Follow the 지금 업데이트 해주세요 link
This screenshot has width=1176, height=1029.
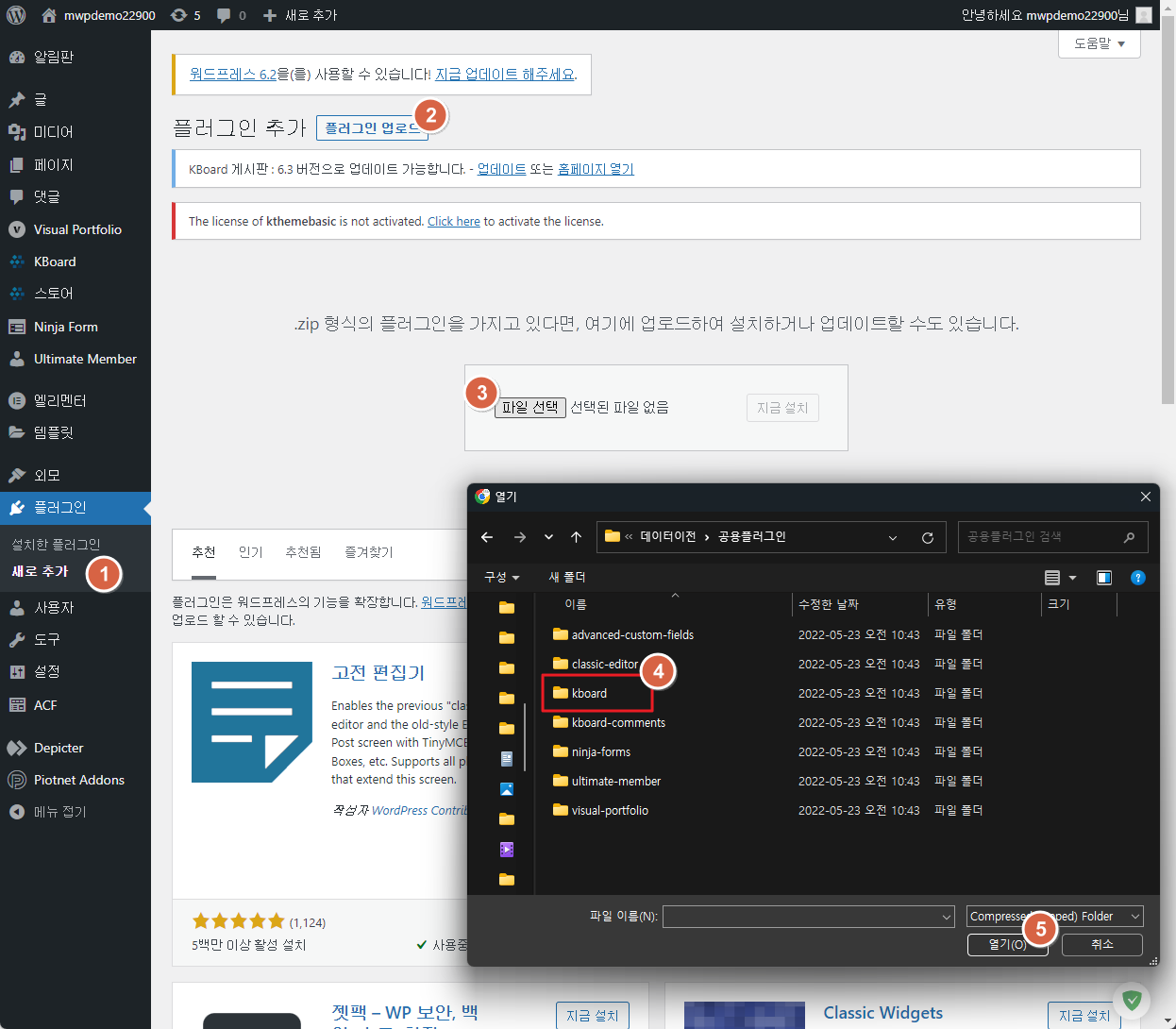(505, 74)
